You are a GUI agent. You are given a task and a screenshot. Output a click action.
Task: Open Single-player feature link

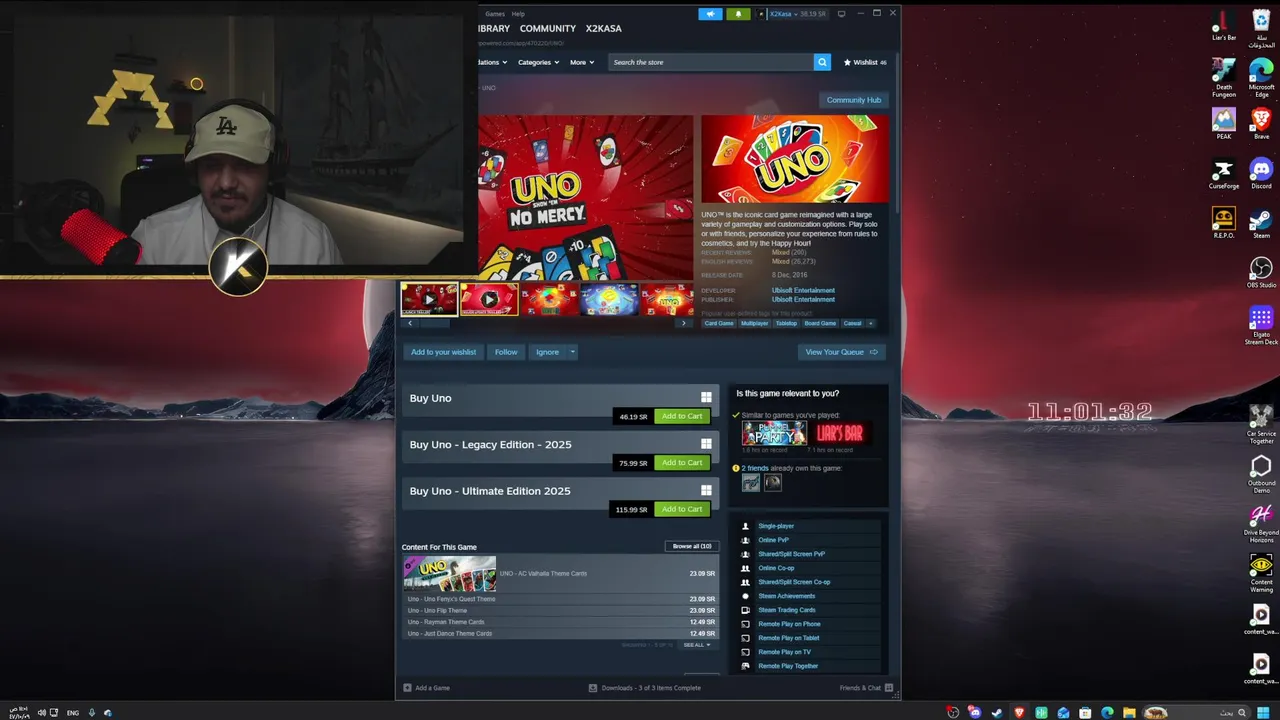[x=776, y=526]
